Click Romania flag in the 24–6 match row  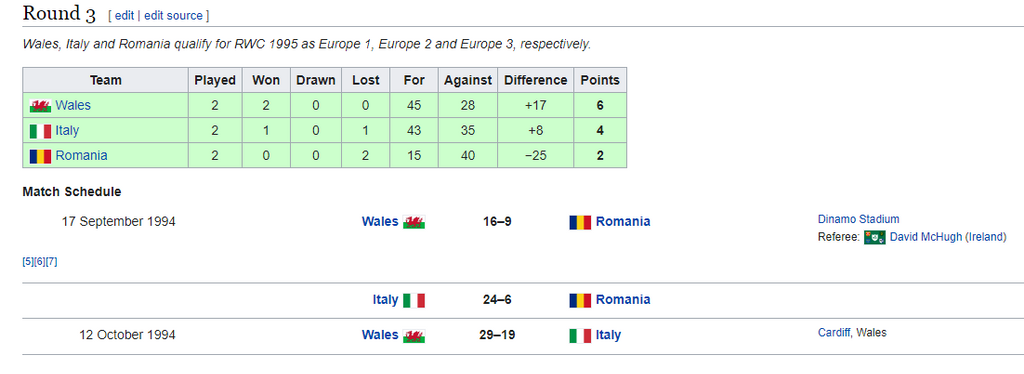pyautogui.click(x=580, y=300)
